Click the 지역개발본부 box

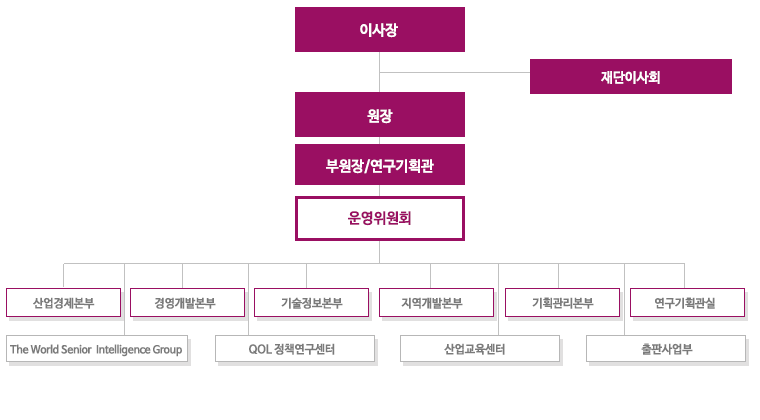click(436, 303)
